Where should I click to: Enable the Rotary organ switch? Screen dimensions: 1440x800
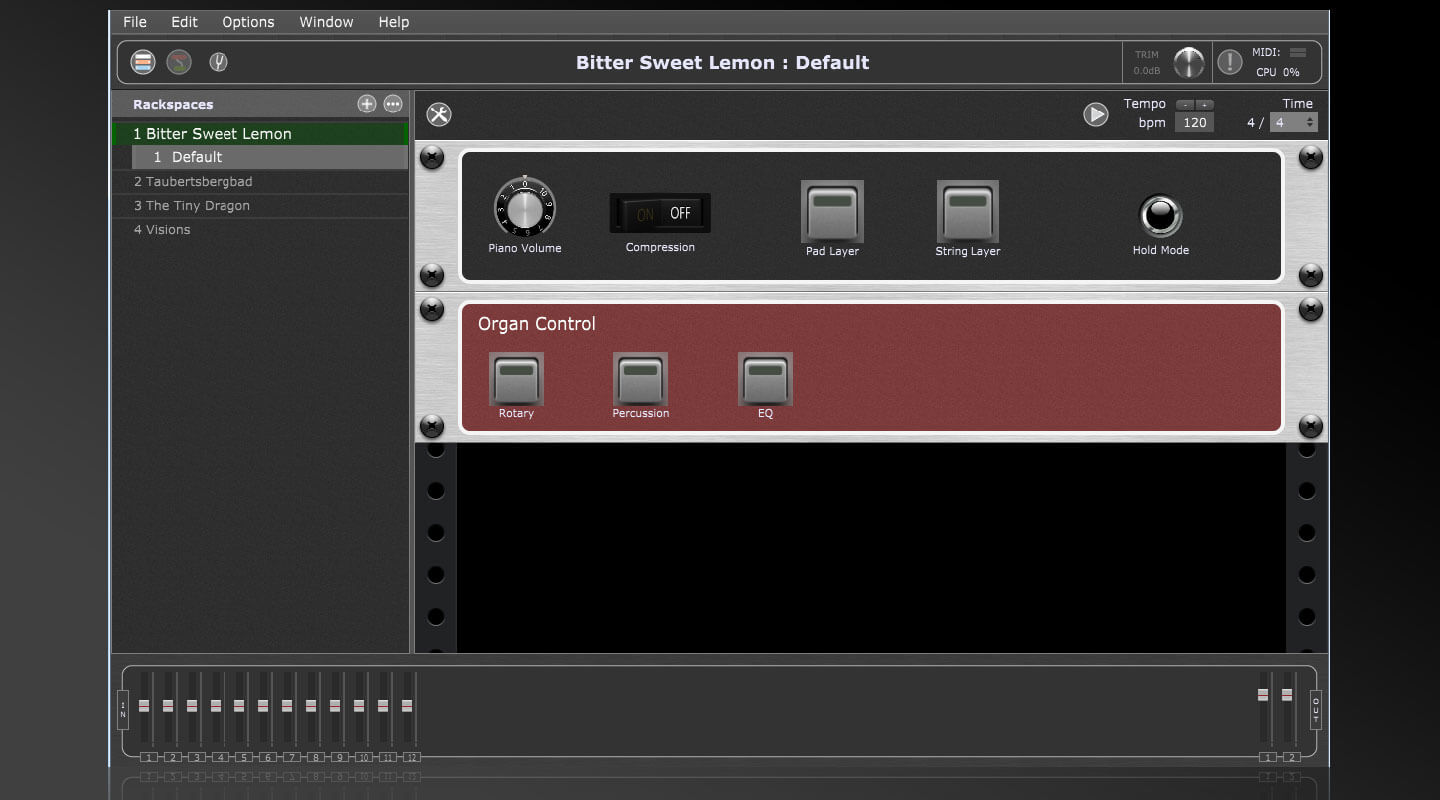tap(516, 379)
